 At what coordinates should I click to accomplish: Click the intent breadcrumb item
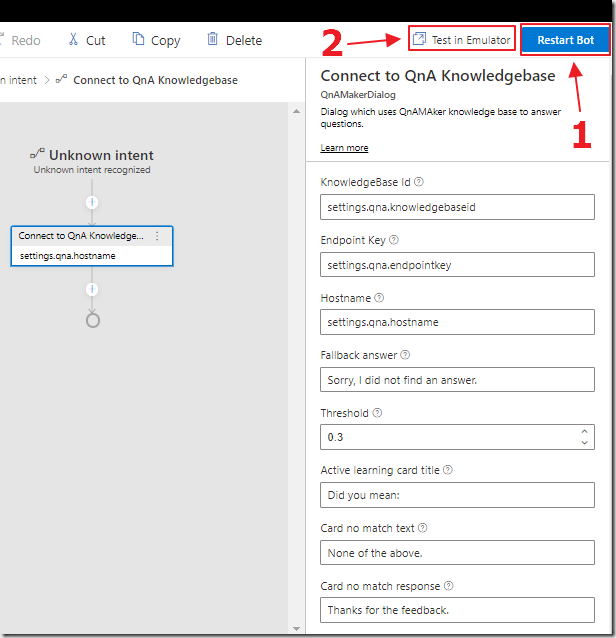tap(19, 80)
